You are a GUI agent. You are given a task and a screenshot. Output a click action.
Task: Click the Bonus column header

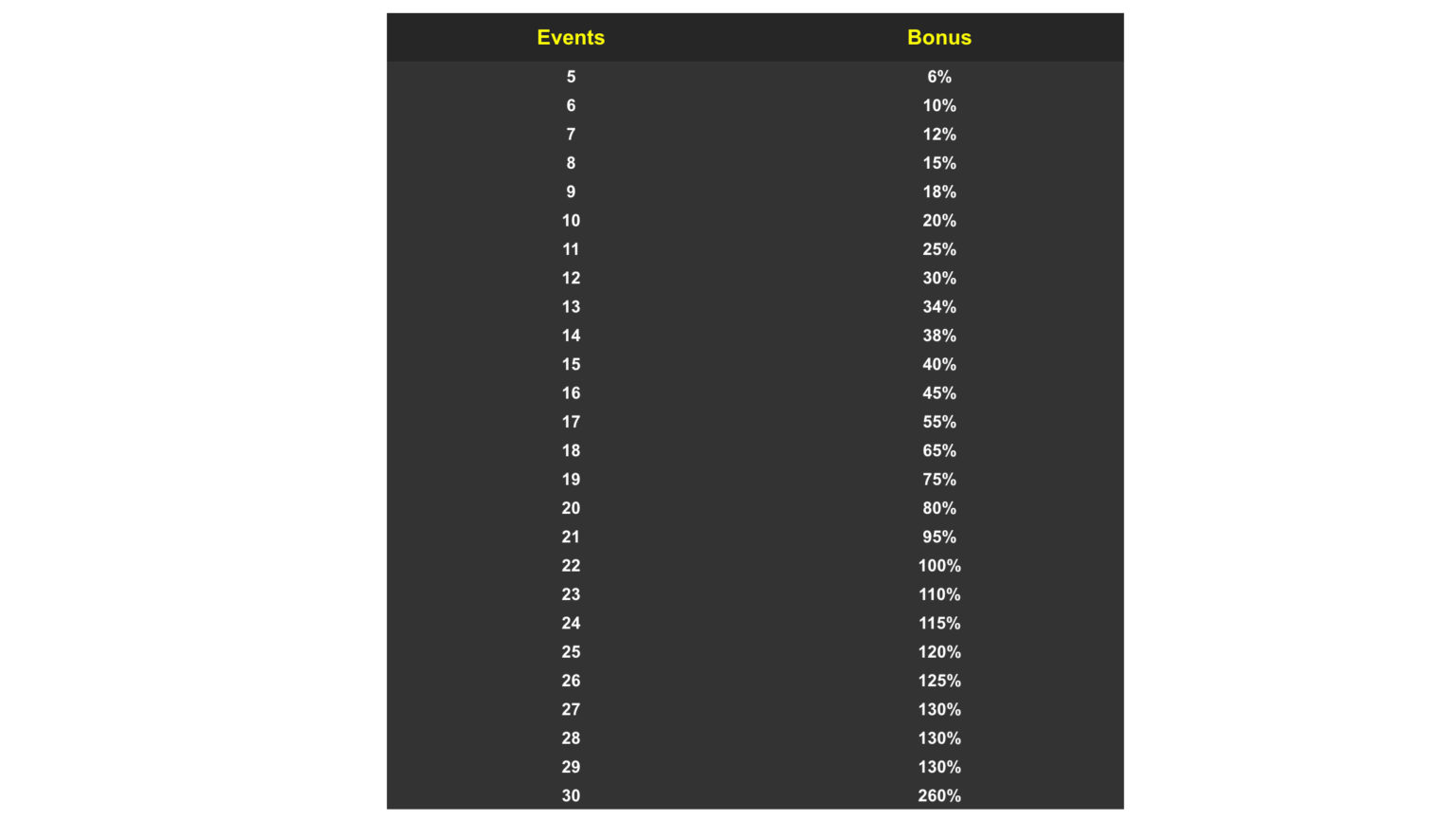tap(939, 37)
